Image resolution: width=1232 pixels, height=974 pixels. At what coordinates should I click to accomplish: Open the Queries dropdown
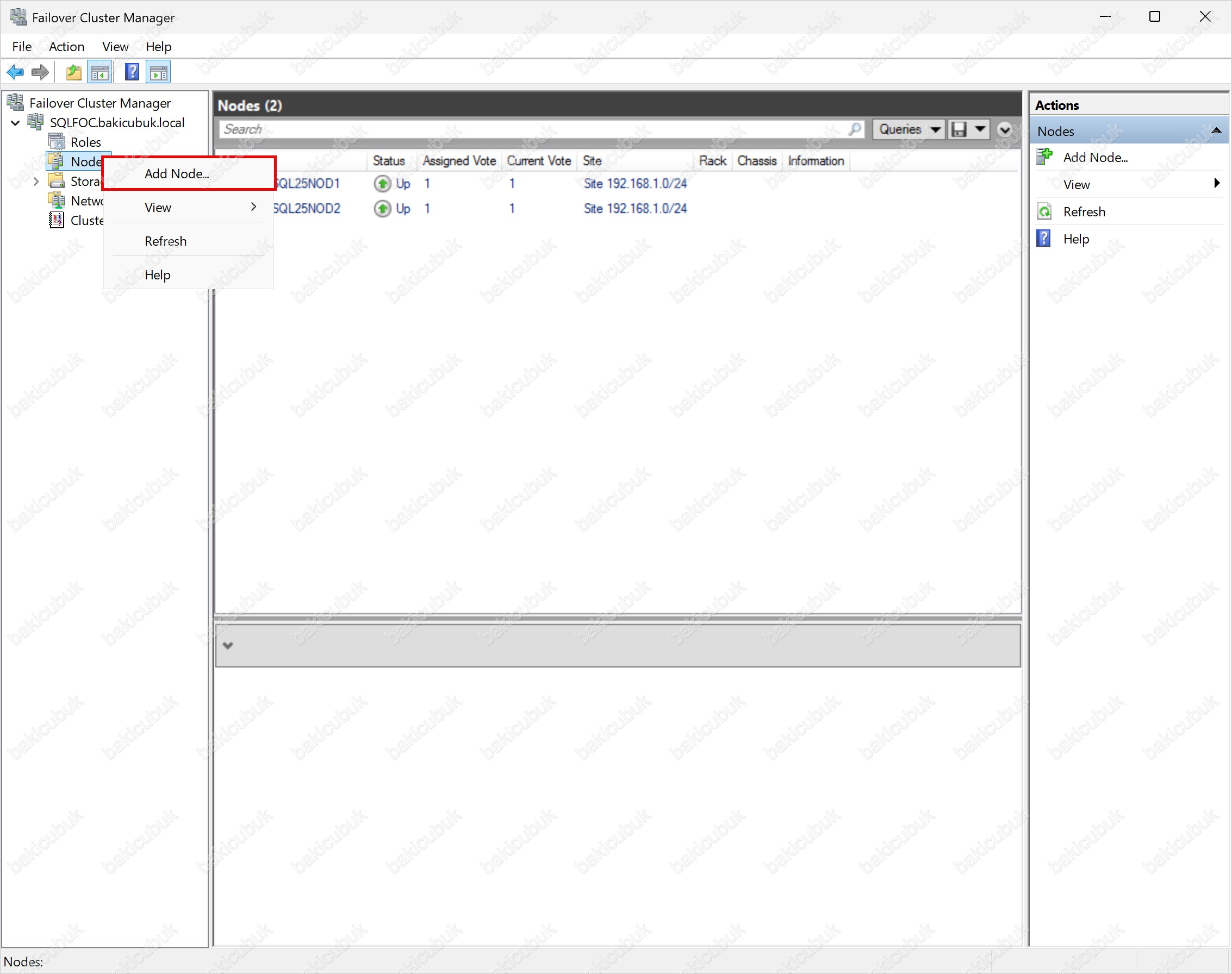(909, 129)
